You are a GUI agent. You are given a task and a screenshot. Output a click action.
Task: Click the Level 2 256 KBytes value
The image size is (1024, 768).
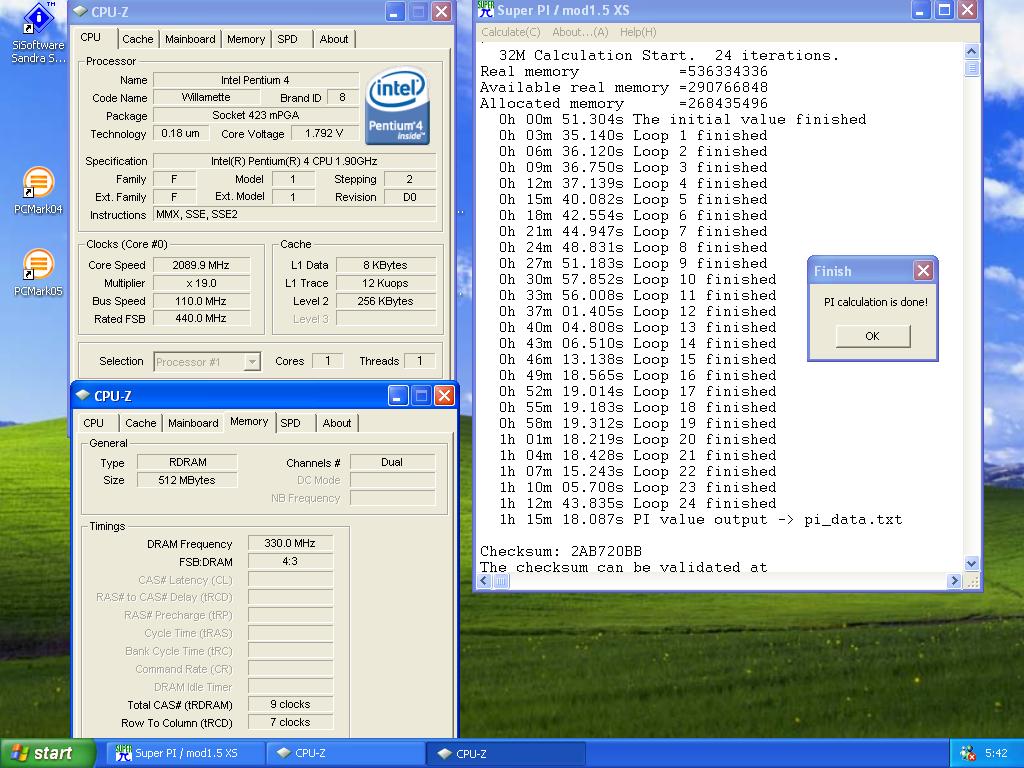385,301
